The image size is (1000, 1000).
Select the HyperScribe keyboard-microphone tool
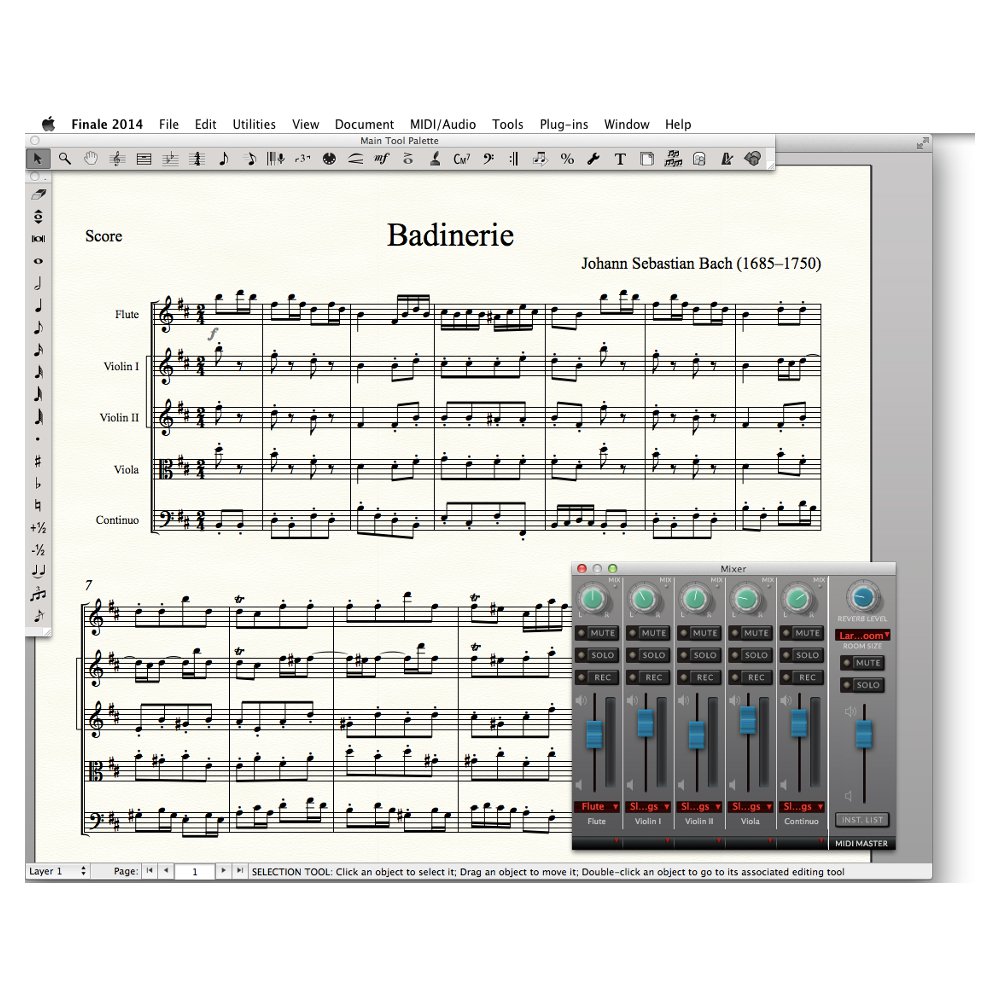click(276, 159)
